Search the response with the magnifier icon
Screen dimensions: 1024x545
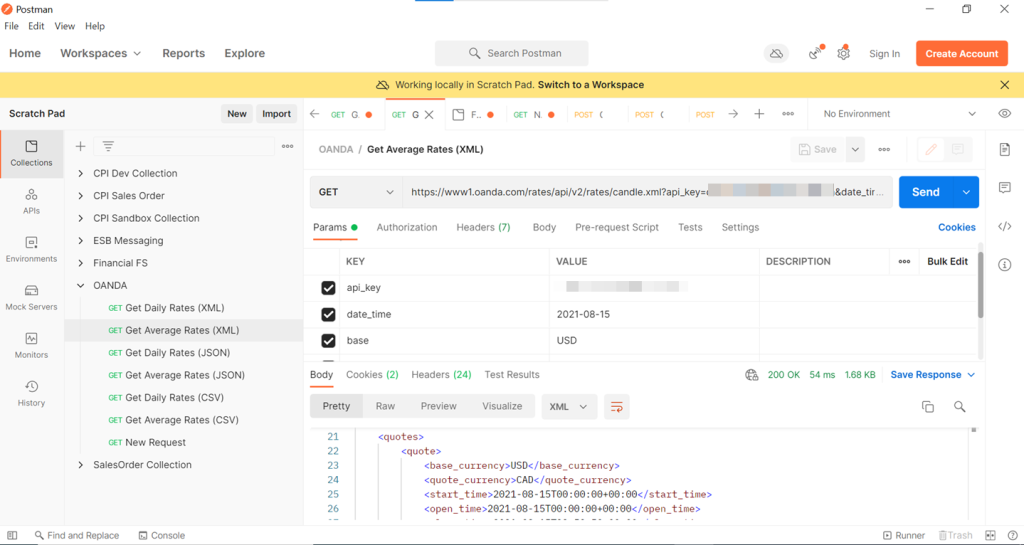[959, 407]
